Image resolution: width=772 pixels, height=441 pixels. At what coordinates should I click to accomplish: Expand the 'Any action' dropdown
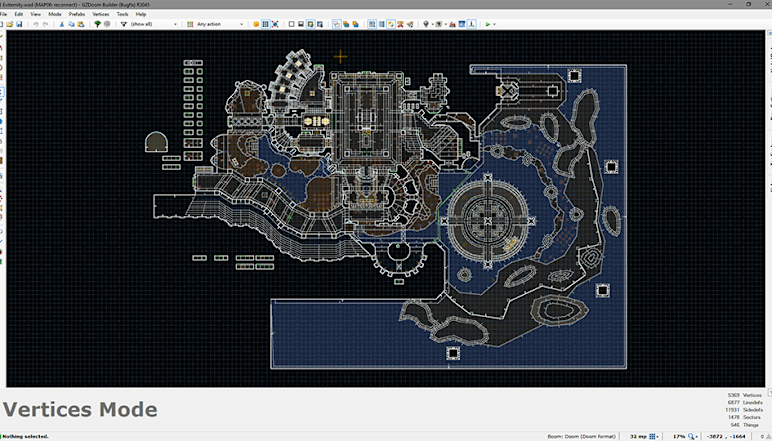click(241, 24)
